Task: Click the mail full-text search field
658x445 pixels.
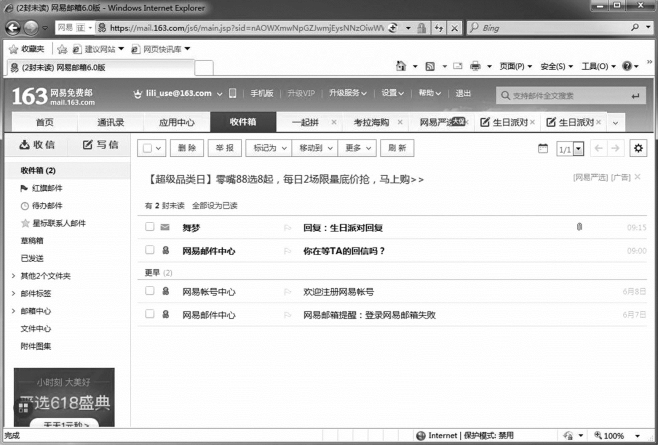Action: click(571, 96)
